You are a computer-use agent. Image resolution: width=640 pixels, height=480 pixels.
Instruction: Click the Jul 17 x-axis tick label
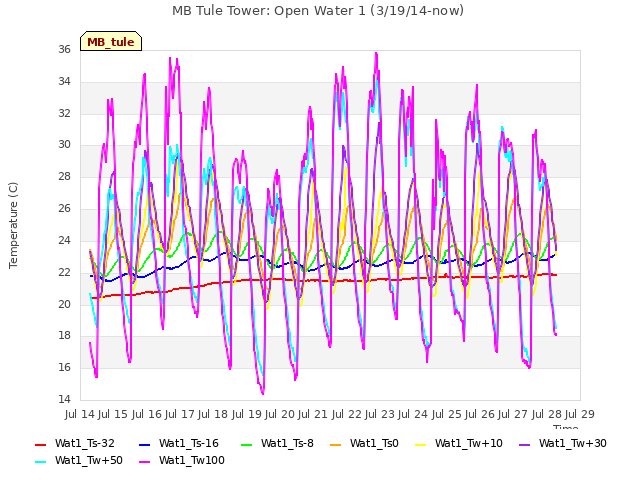point(180,414)
